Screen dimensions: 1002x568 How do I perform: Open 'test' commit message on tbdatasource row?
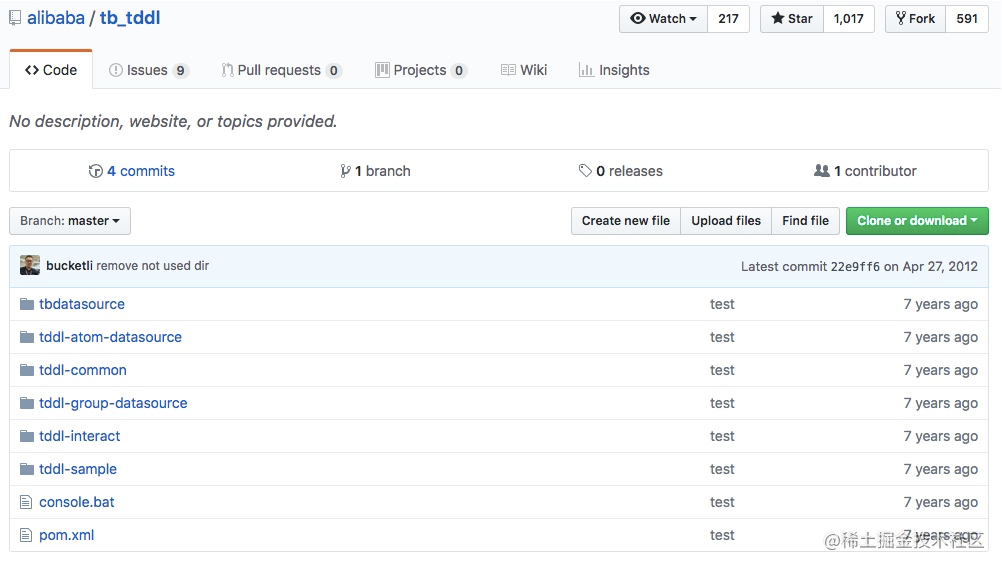pyautogui.click(x=722, y=304)
